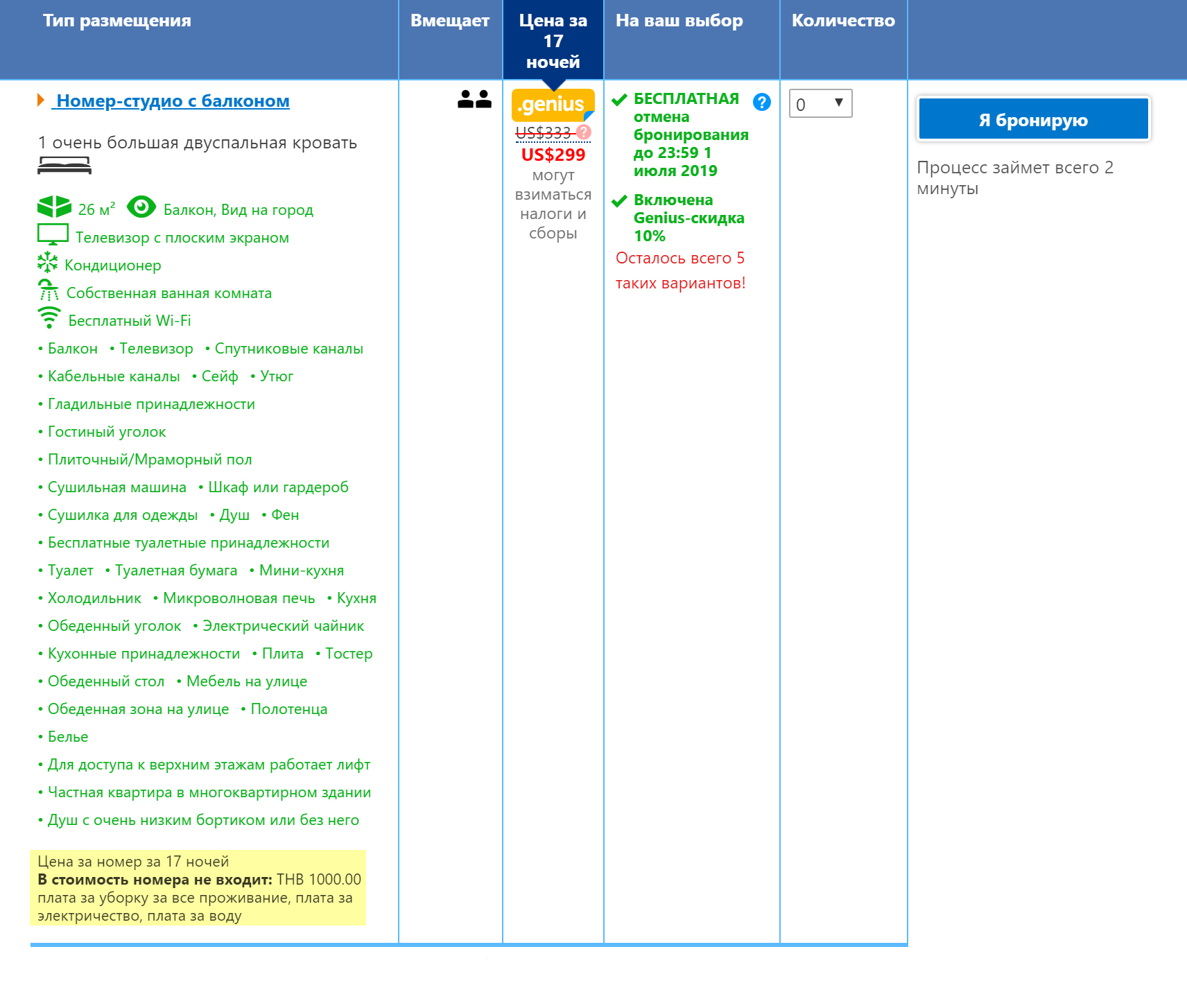Click Душ с очень низким бортиком text
The height and width of the screenshot is (1008, 1187).
[x=204, y=819]
